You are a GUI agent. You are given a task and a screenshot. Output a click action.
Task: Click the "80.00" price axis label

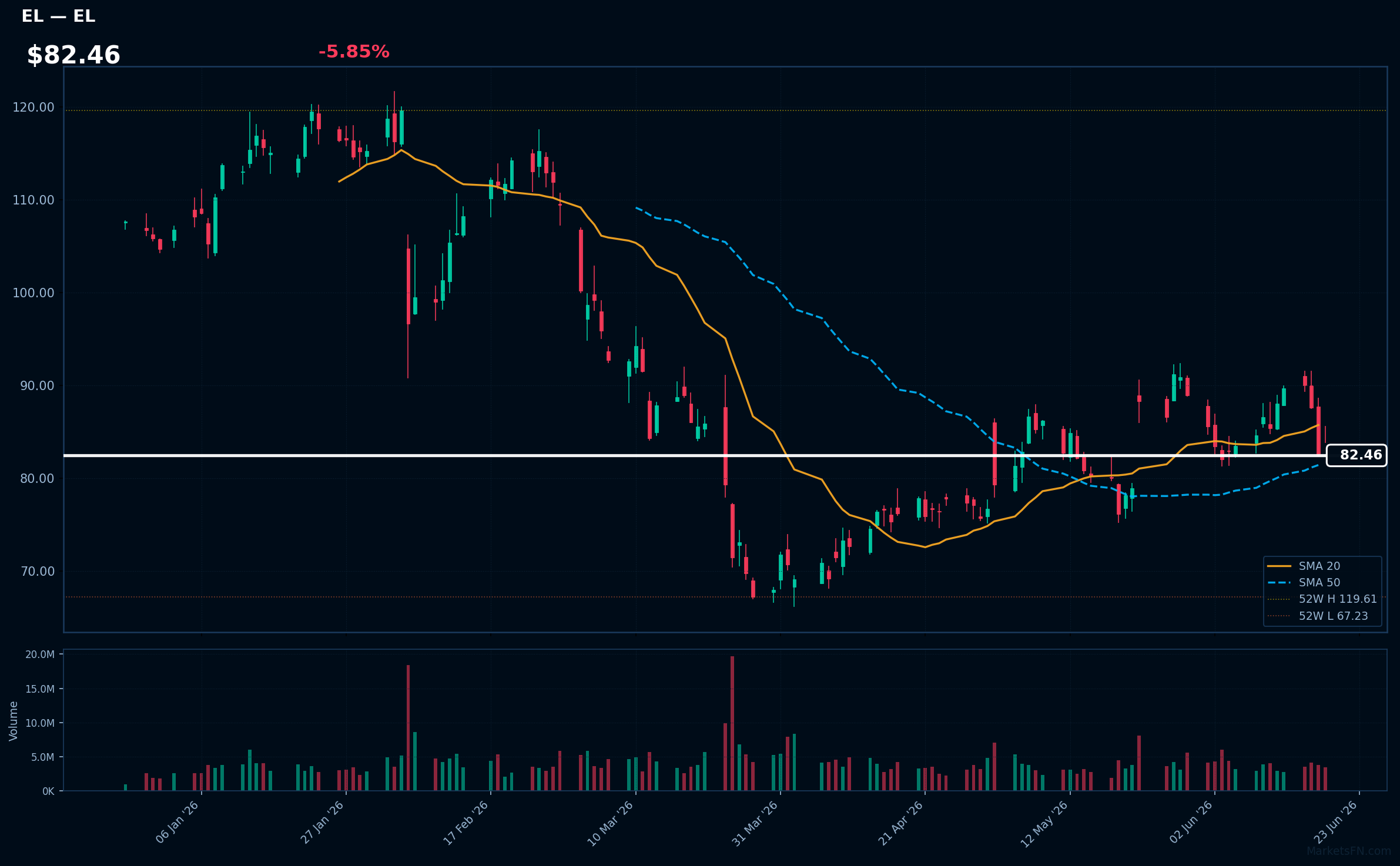pos(37,478)
